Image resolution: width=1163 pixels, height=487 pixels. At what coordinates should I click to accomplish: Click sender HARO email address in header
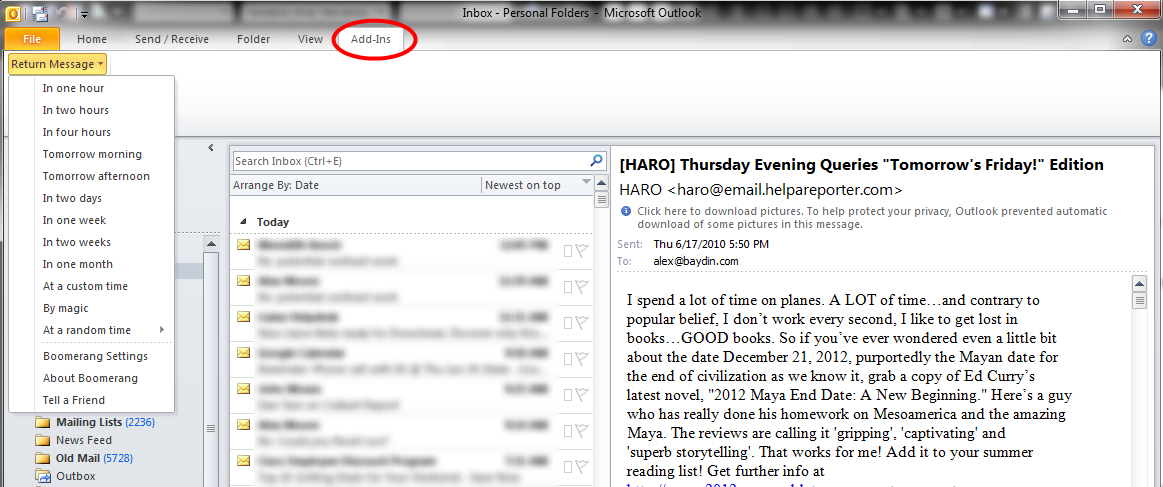[761, 189]
